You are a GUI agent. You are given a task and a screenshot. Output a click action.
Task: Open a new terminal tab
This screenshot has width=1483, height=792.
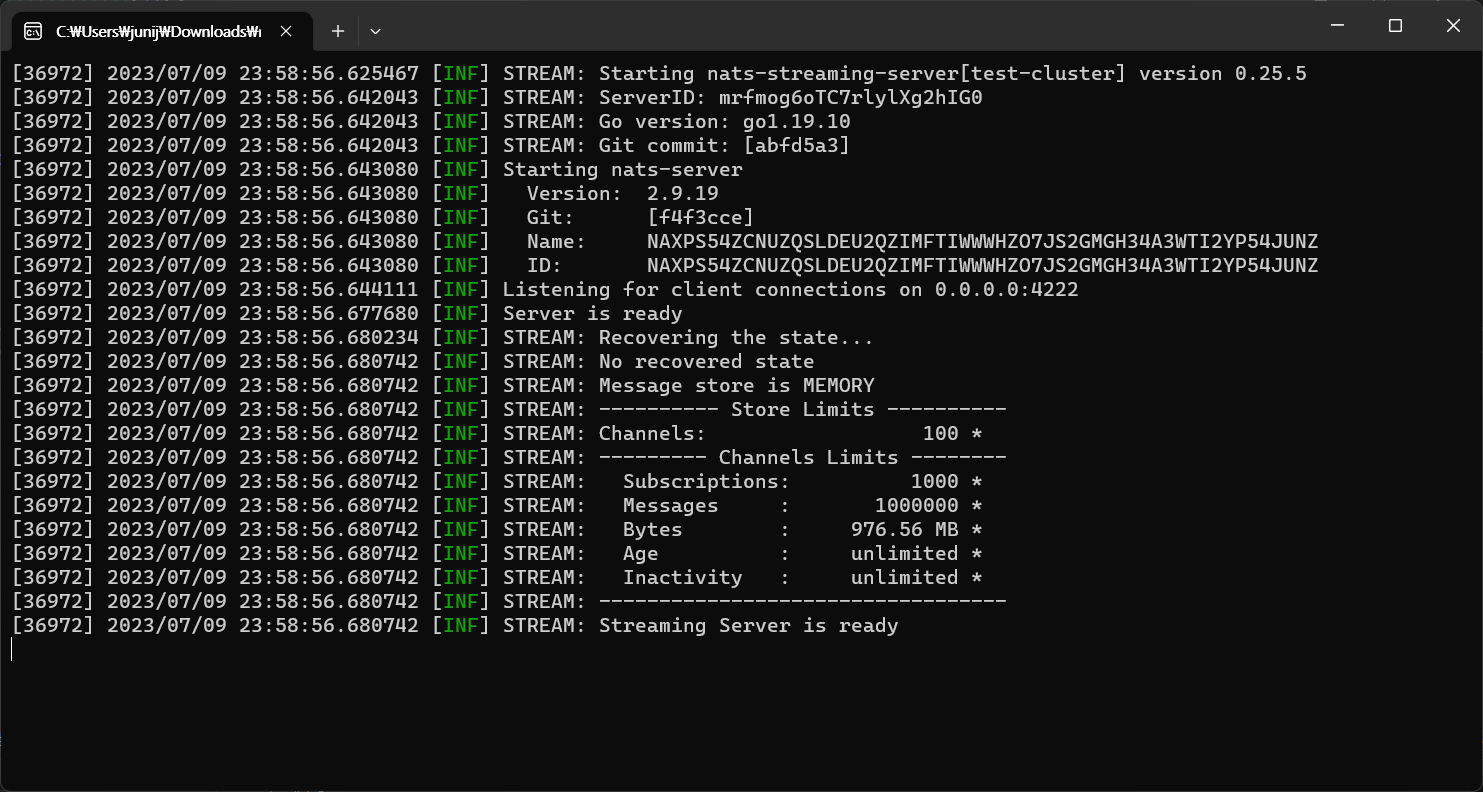coord(338,31)
